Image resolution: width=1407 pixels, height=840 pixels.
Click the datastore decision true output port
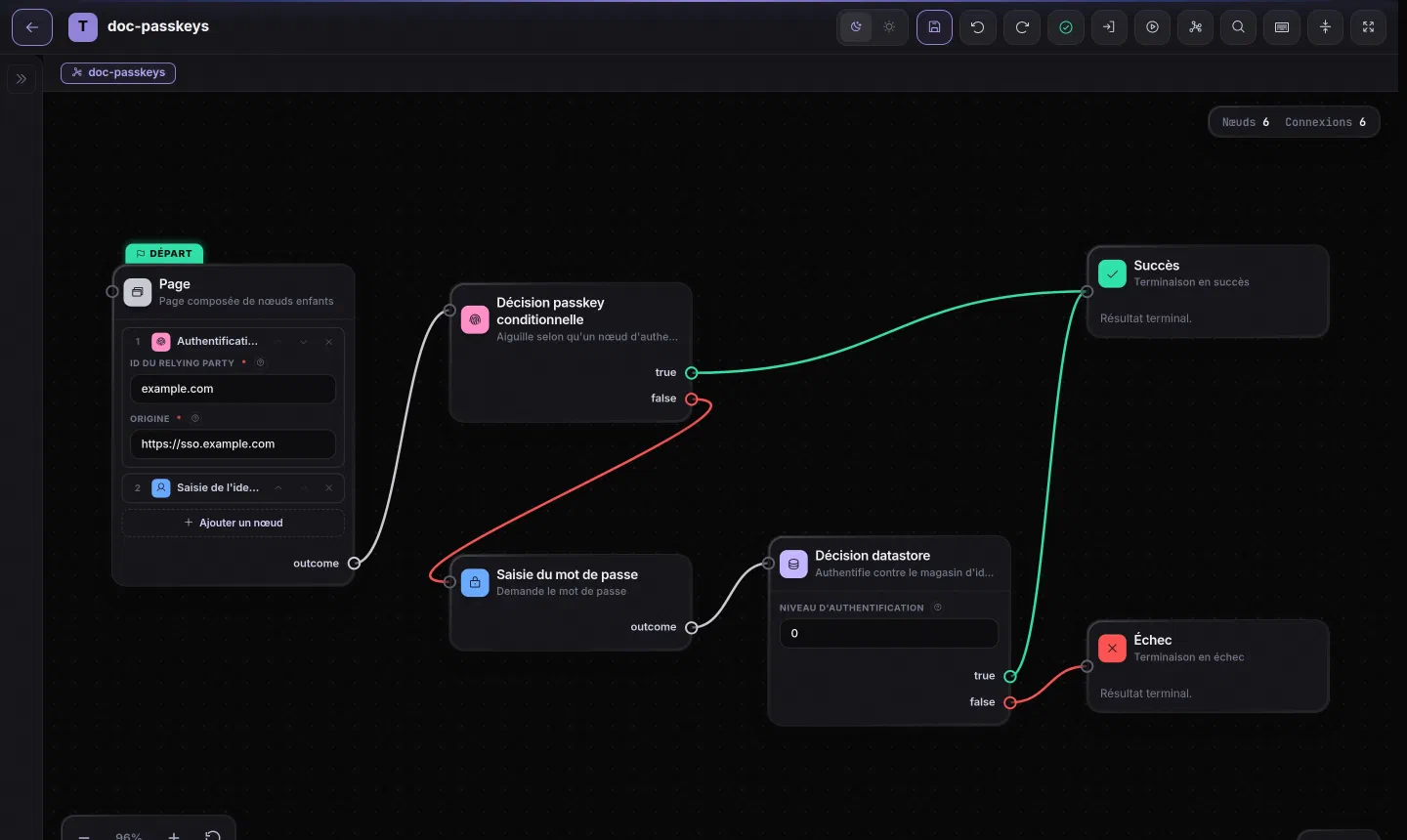pyautogui.click(x=1010, y=676)
